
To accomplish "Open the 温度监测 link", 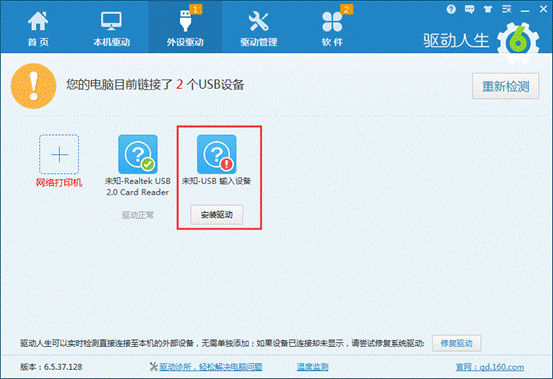I will tap(312, 367).
